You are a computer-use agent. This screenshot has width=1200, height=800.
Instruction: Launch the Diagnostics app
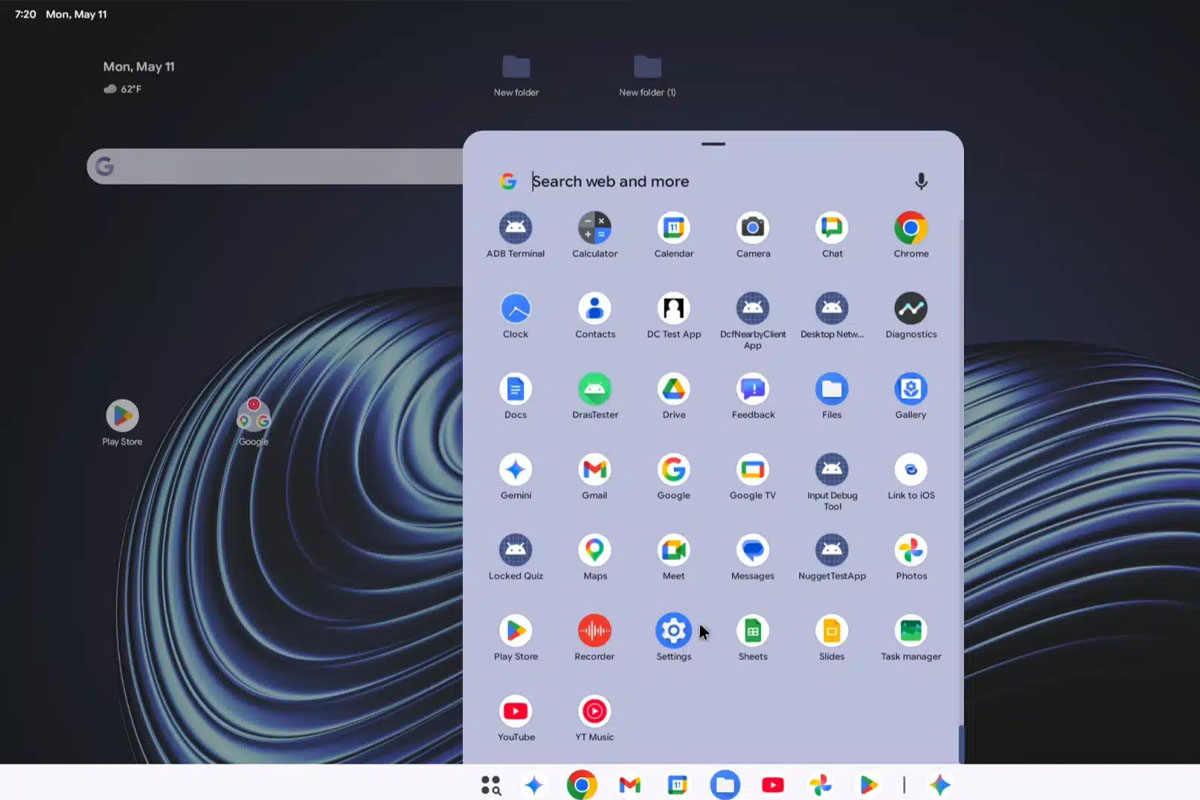click(910, 308)
